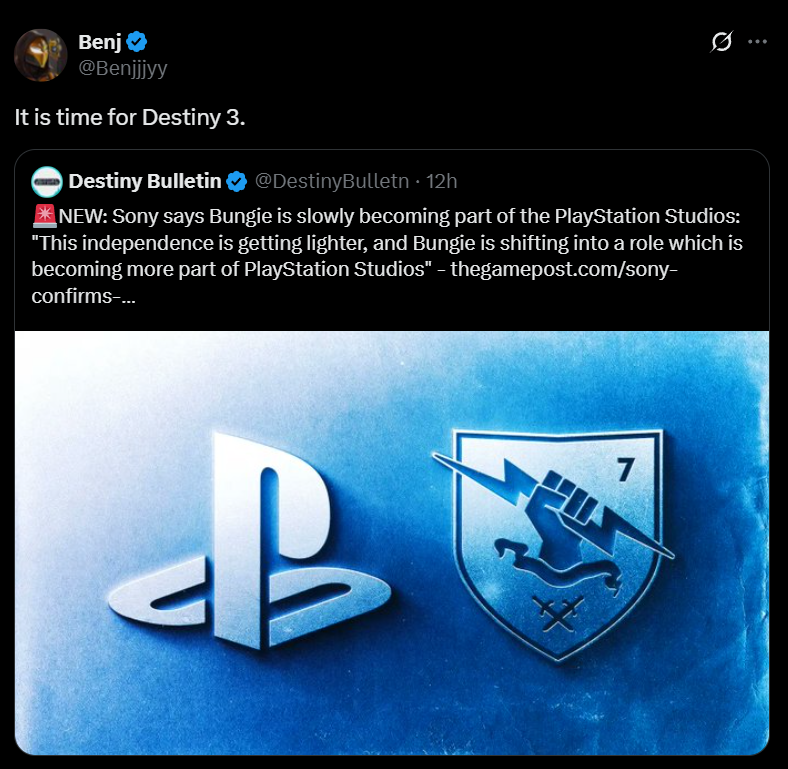Click the red siren emoji
Screen dimensions: 788x769
click(x=45, y=217)
